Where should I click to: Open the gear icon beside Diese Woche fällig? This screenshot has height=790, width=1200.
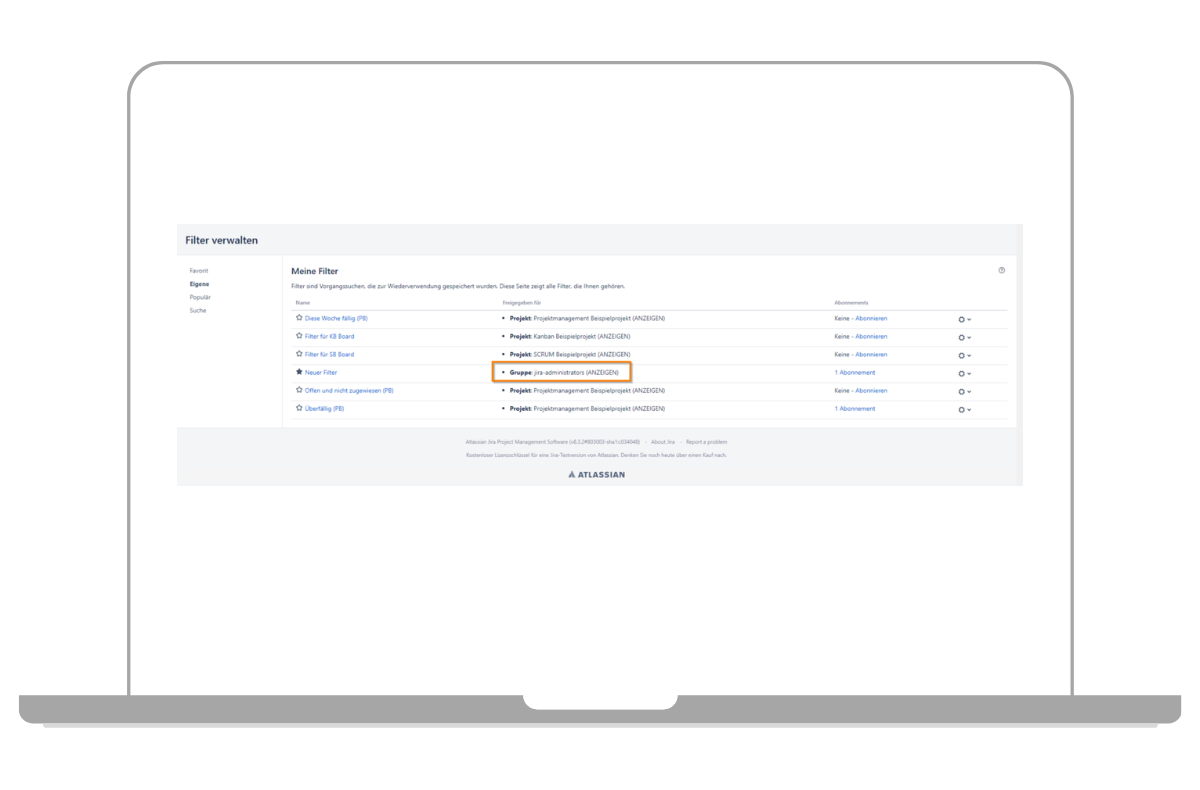(962, 319)
